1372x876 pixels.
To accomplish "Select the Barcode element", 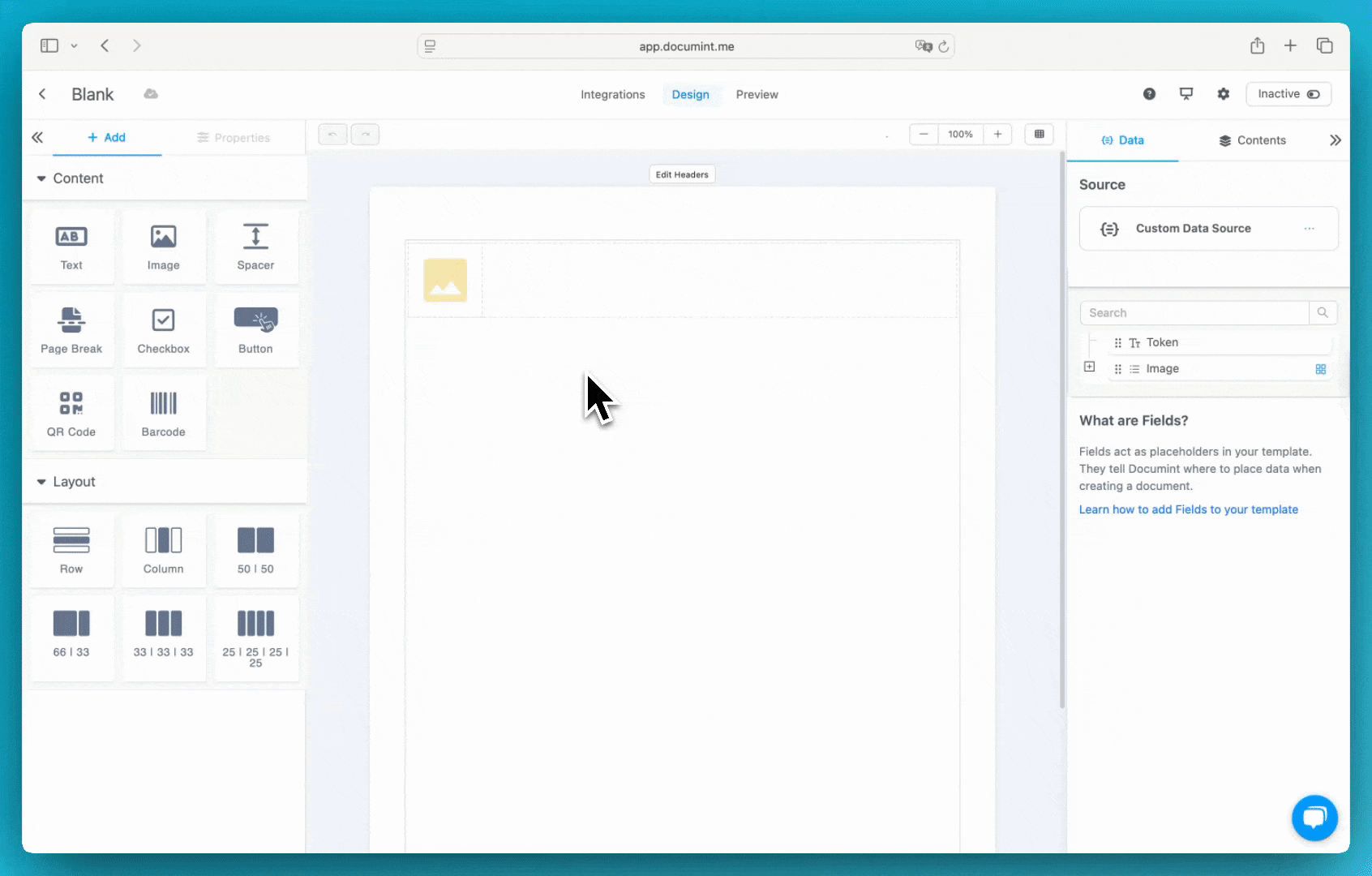I will click(163, 414).
